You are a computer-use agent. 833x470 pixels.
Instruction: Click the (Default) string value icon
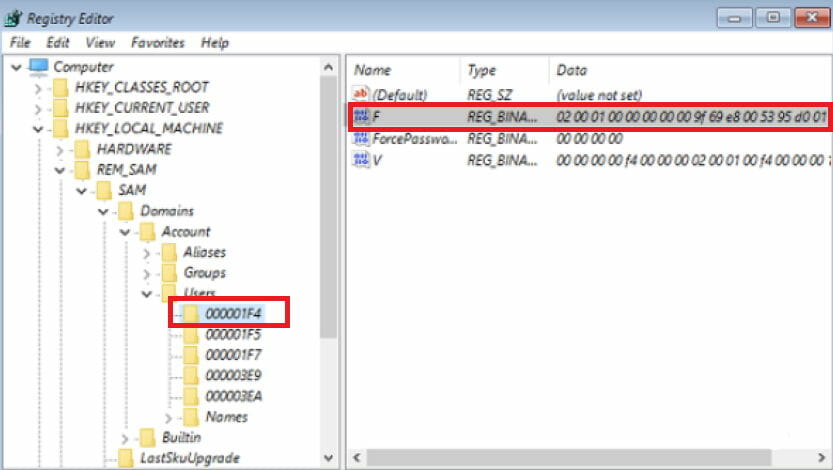click(x=361, y=94)
